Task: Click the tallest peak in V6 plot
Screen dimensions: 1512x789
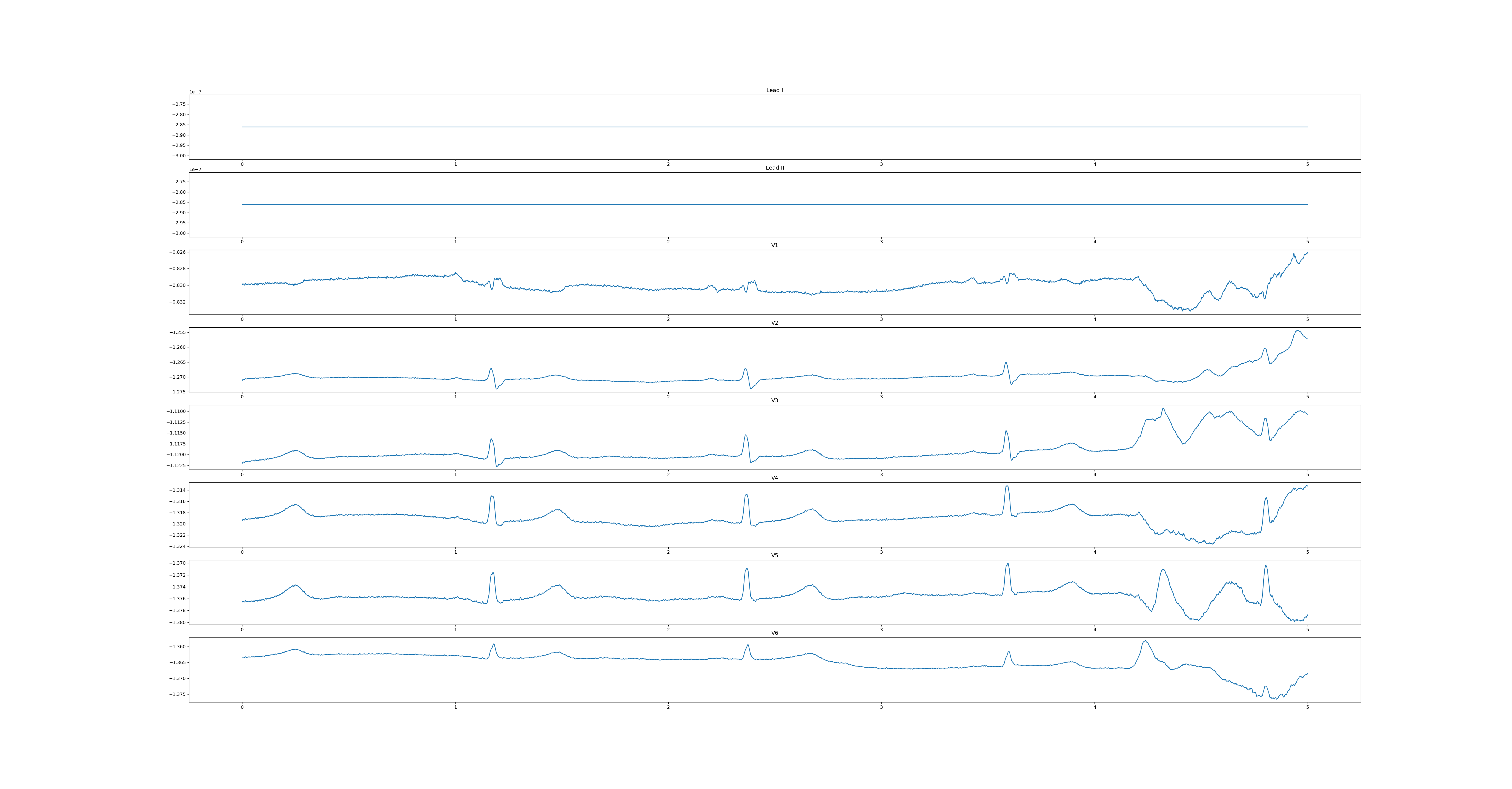Action: tap(1145, 641)
